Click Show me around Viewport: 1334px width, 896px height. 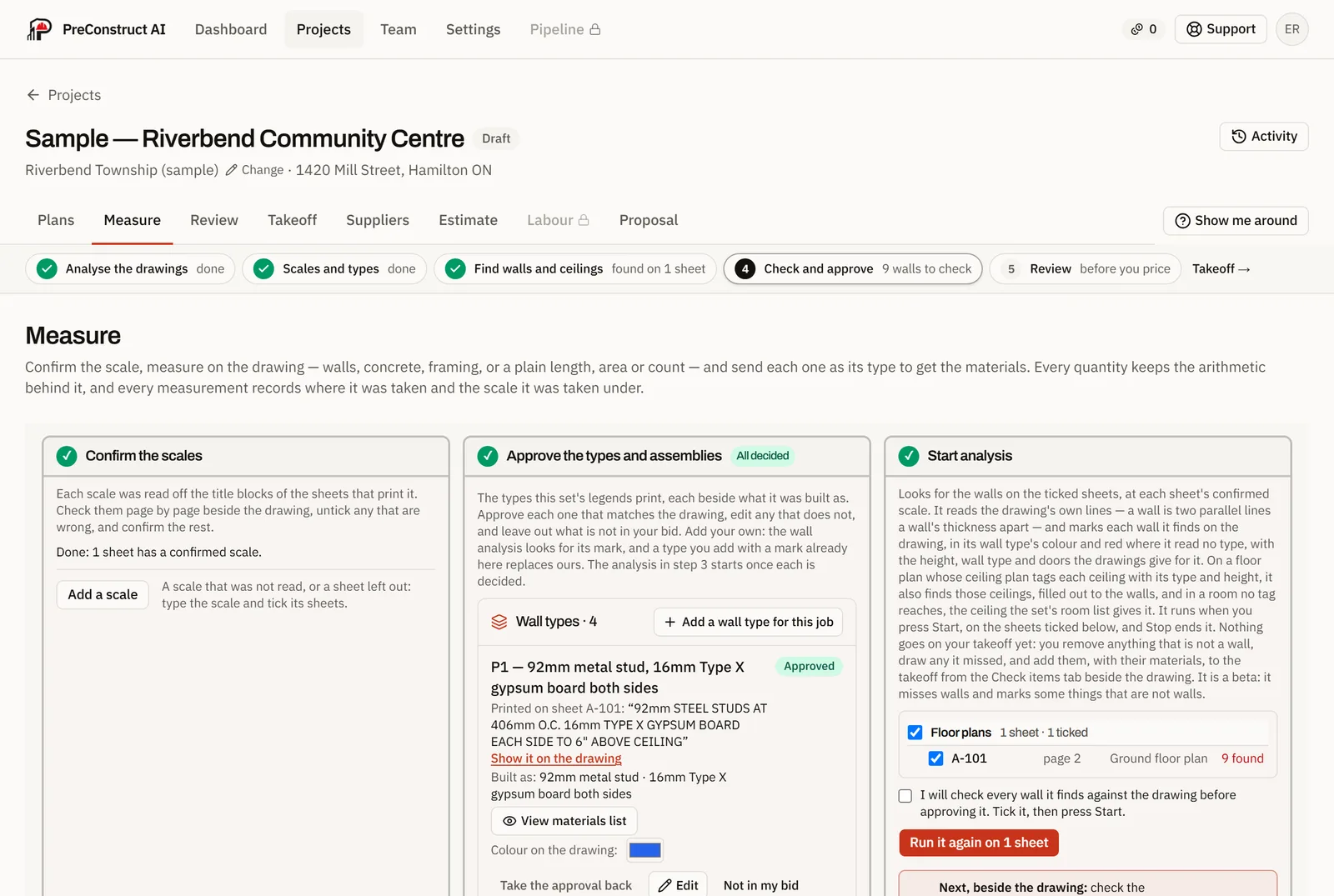tap(1236, 221)
